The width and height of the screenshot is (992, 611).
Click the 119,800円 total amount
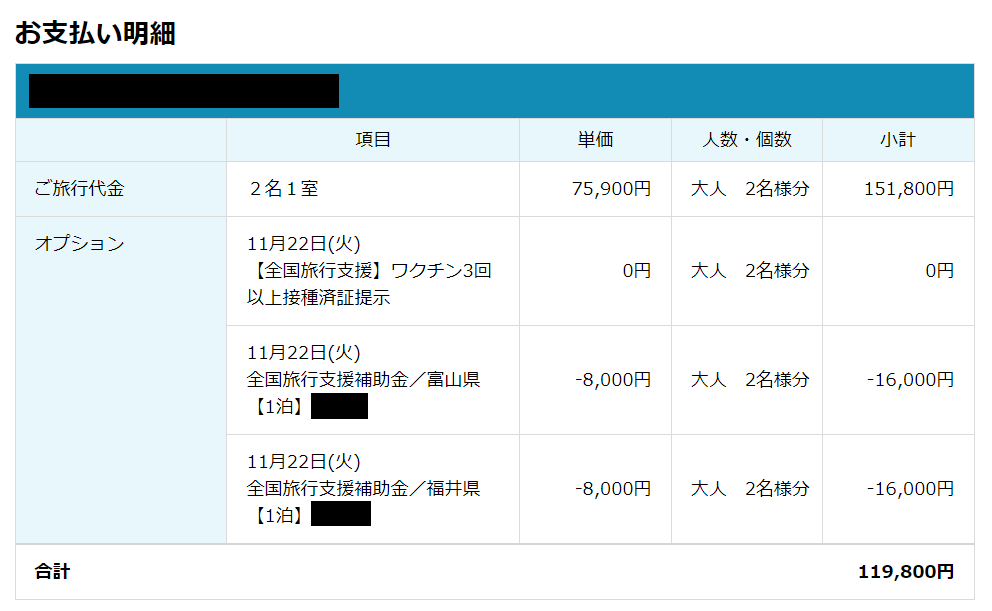point(906,572)
